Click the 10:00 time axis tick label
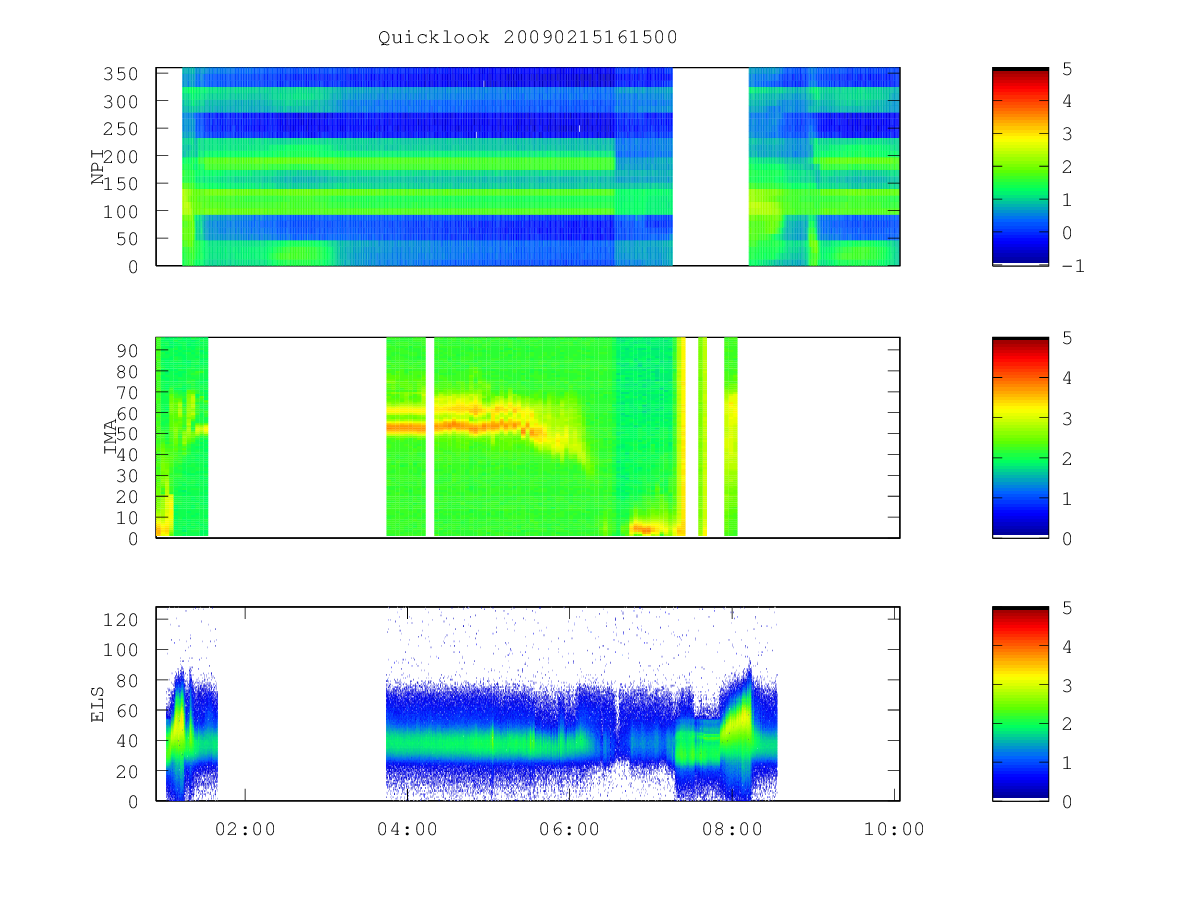Screen dimensions: 1200x900 point(894,829)
